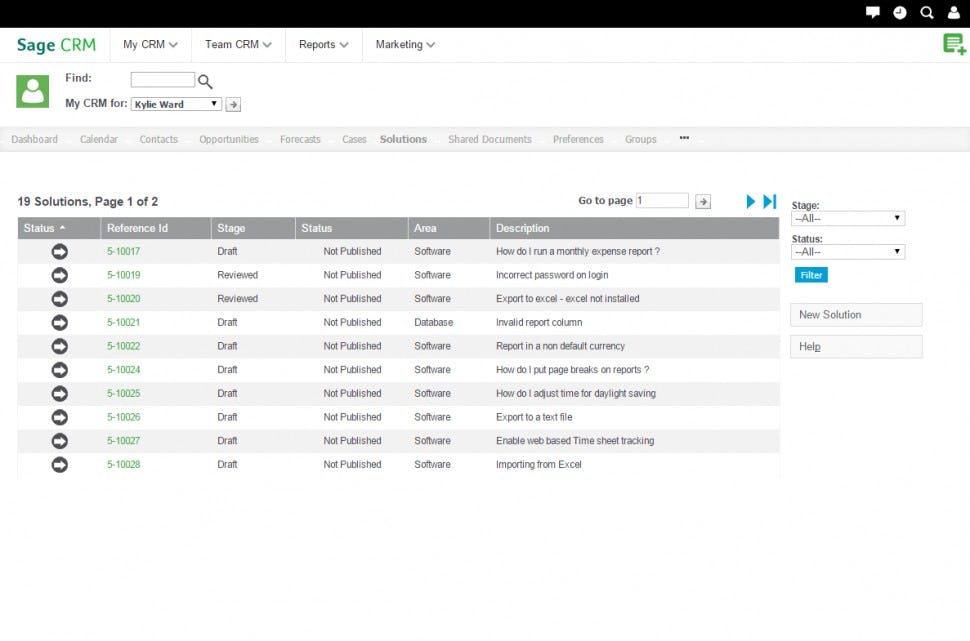The height and width of the screenshot is (641, 970).
Task: Open solution reference 5-10020
Action: 124,299
